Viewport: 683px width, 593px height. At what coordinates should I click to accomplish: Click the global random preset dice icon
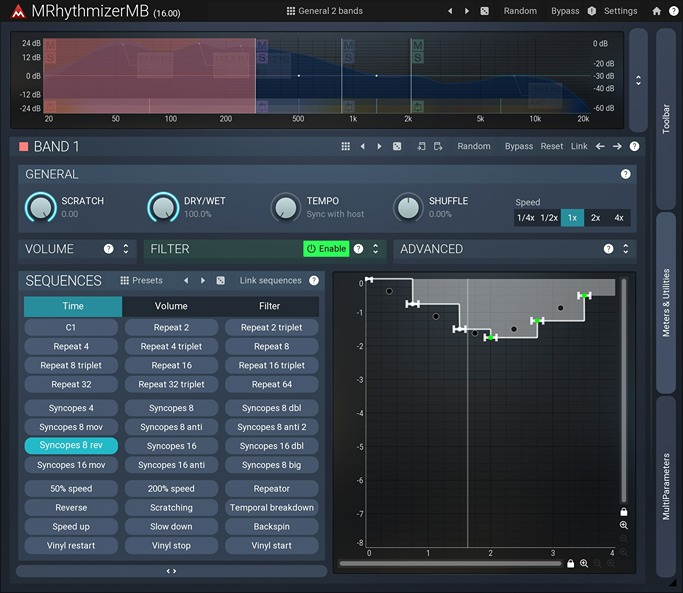[484, 11]
